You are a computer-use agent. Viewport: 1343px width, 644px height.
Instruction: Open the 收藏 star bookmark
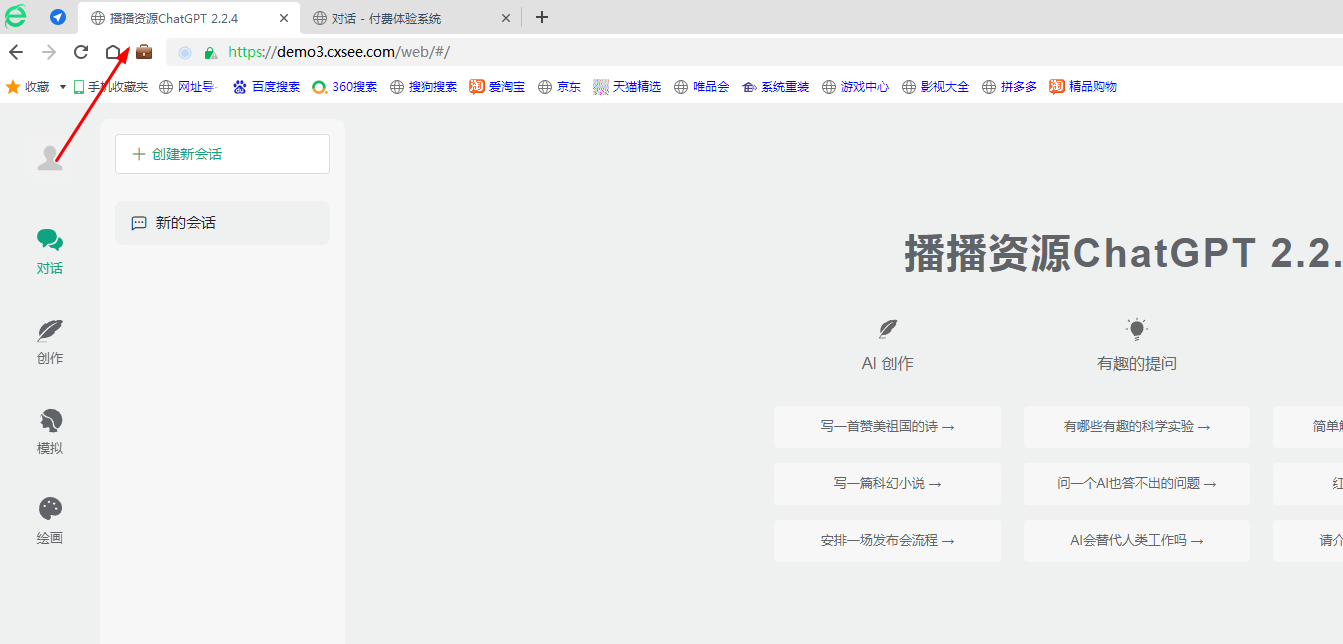[x=27, y=87]
